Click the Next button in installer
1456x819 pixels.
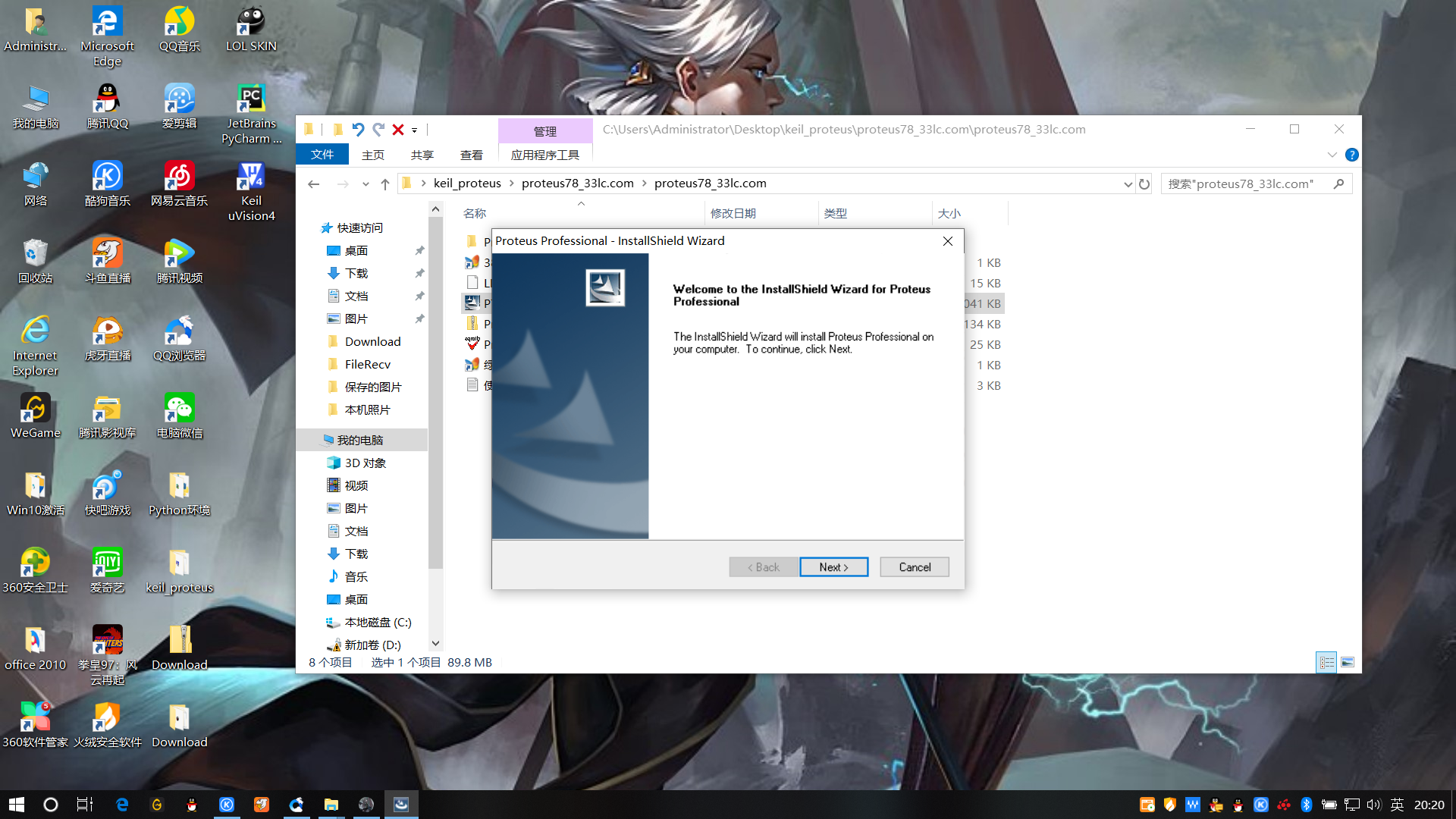[x=833, y=567]
